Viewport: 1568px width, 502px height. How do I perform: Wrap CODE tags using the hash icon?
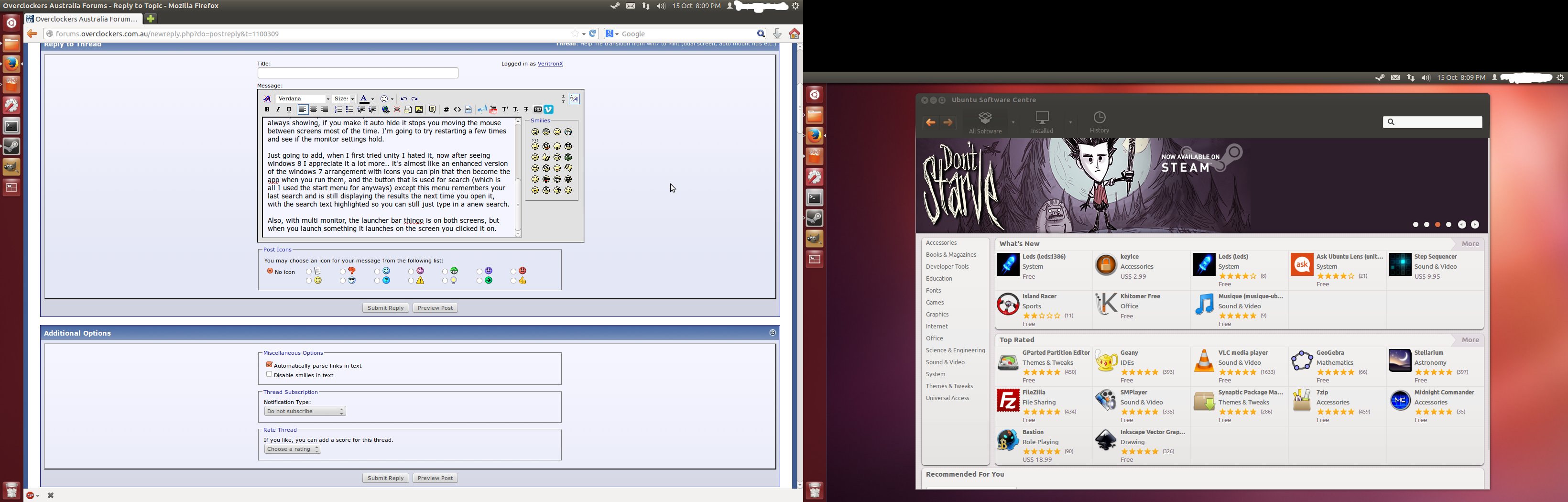tap(446, 109)
